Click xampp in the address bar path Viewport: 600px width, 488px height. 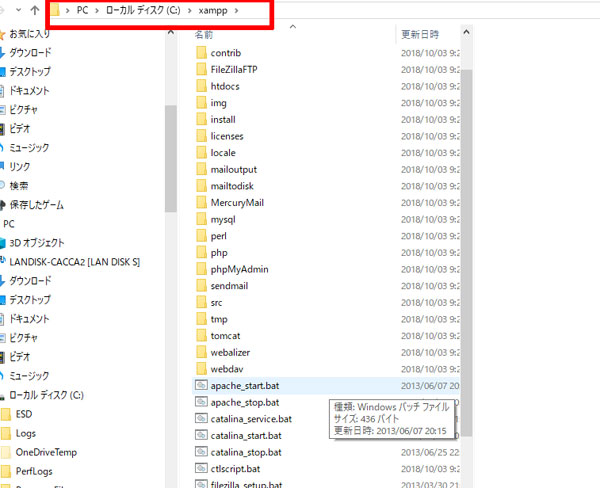coord(213,11)
